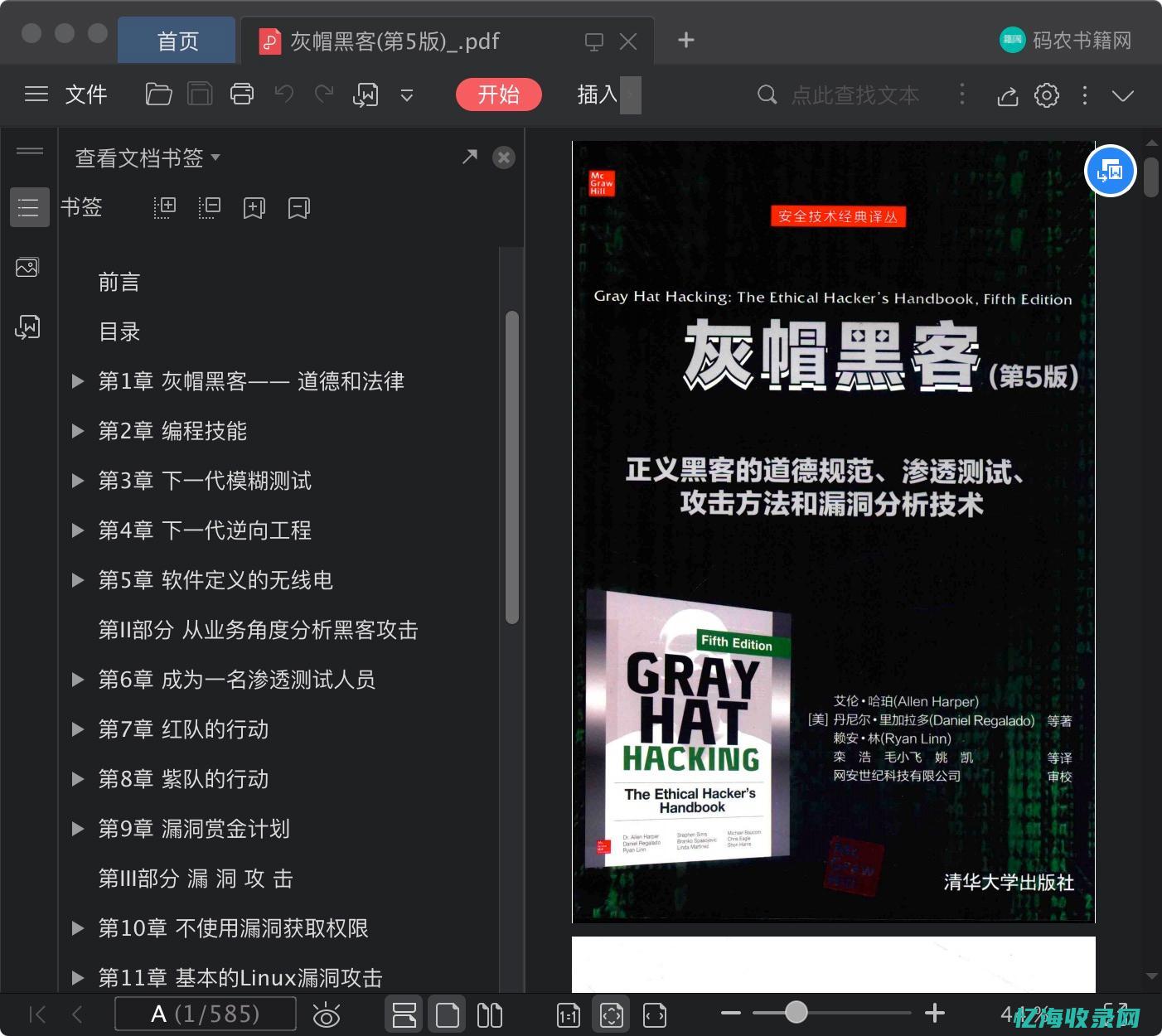The height and width of the screenshot is (1036, 1162).
Task: Click the zoom slider handle
Action: (796, 1012)
